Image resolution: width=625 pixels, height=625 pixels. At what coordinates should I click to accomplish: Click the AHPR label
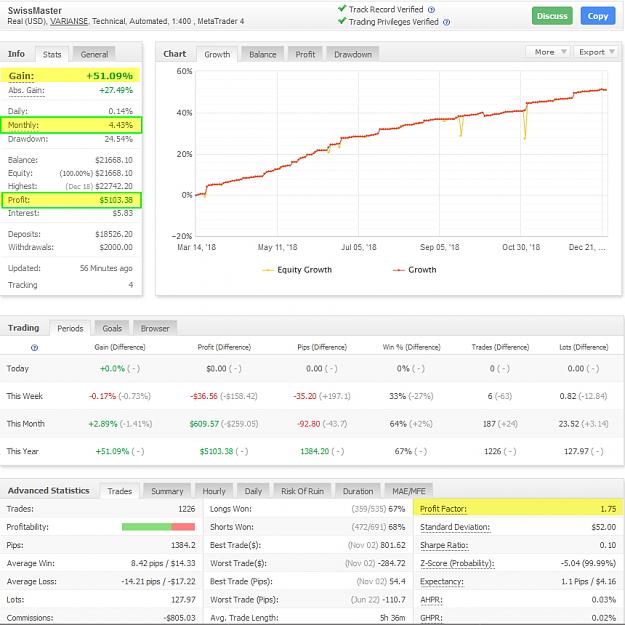click(431, 599)
